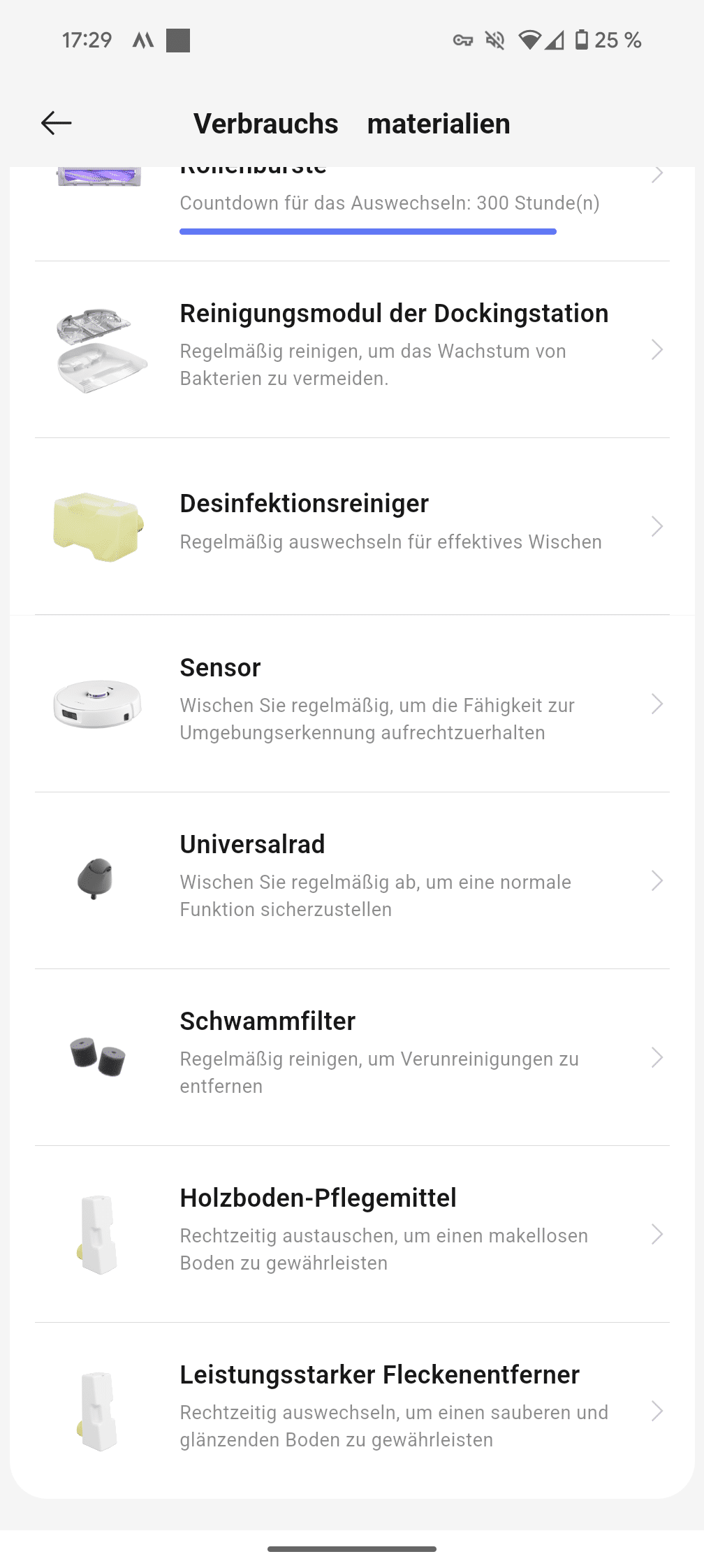This screenshot has width=704, height=1568.
Task: Expand the Schwammfilter chevron arrow
Action: coord(657,1057)
